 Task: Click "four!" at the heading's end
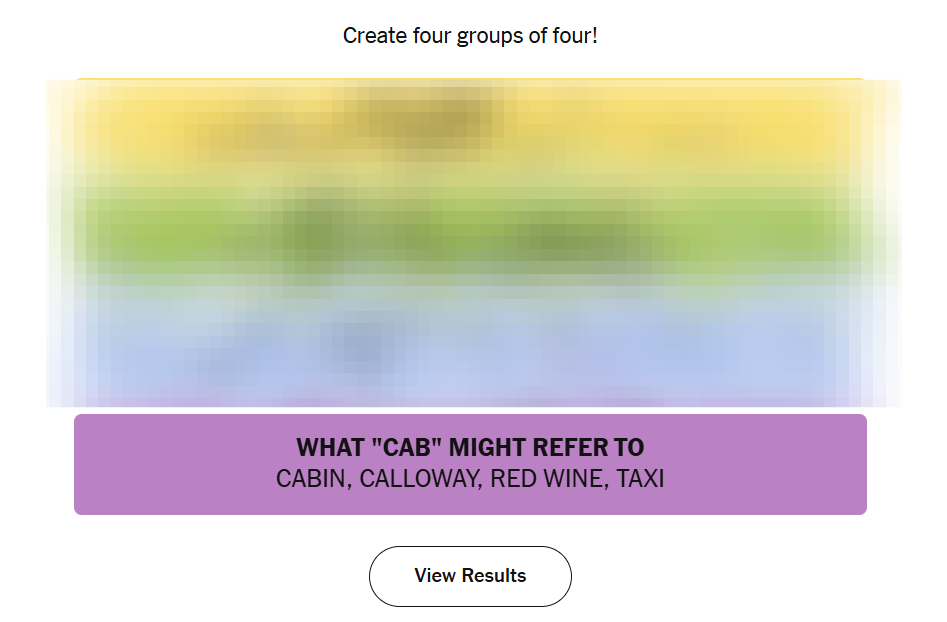[575, 36]
